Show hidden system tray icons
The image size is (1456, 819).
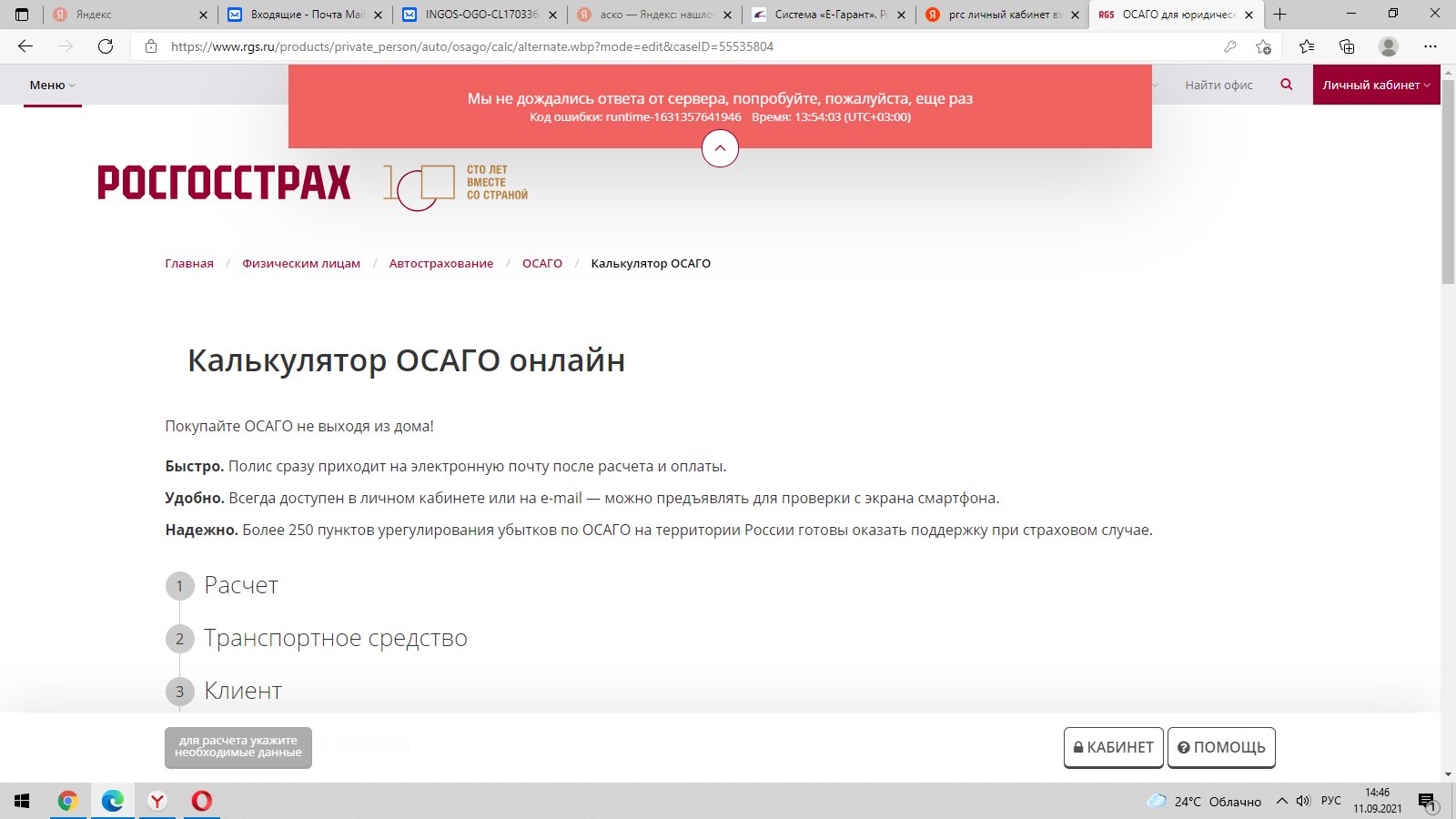1282,801
